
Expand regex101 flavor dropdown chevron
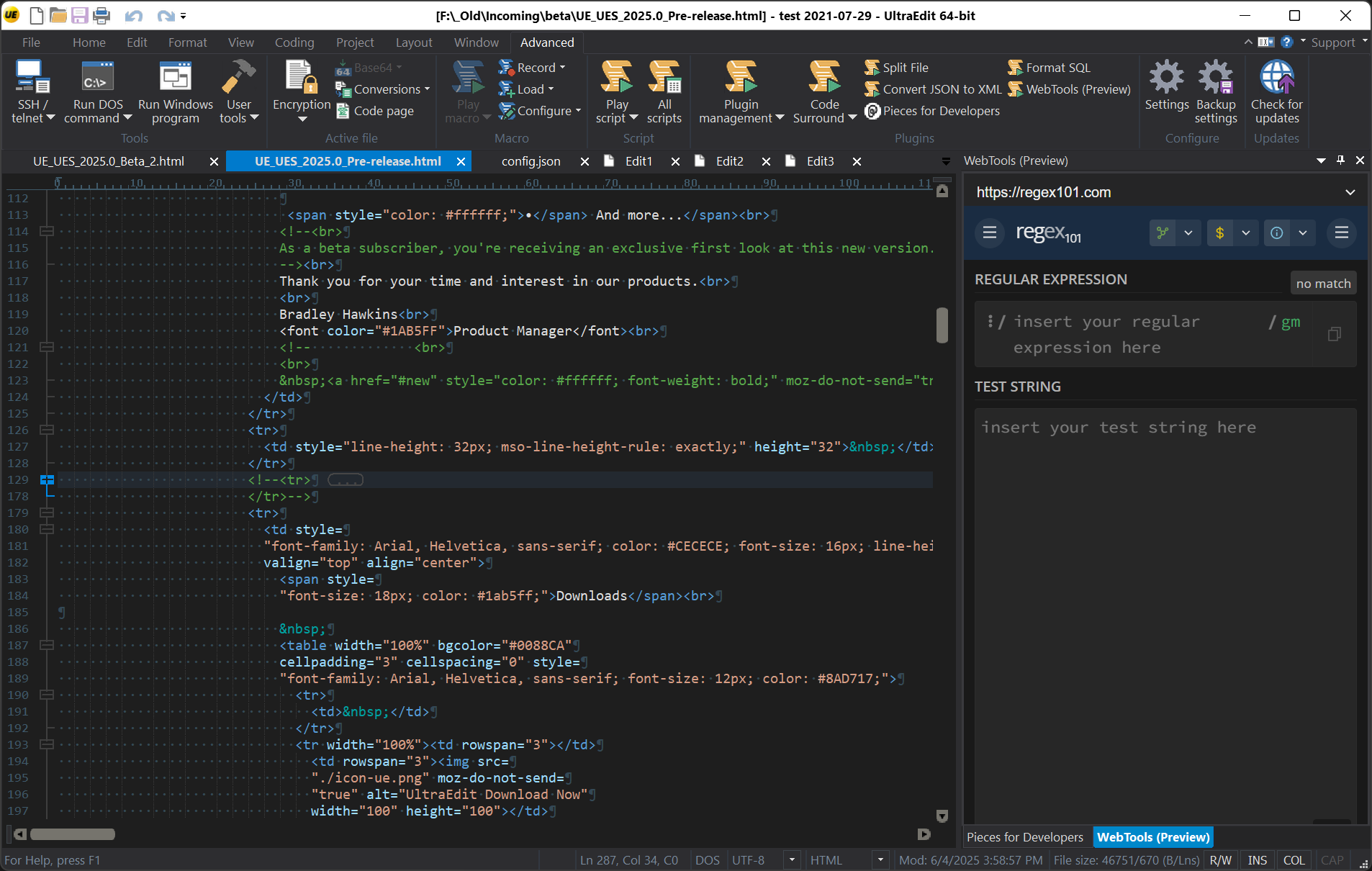point(1188,233)
